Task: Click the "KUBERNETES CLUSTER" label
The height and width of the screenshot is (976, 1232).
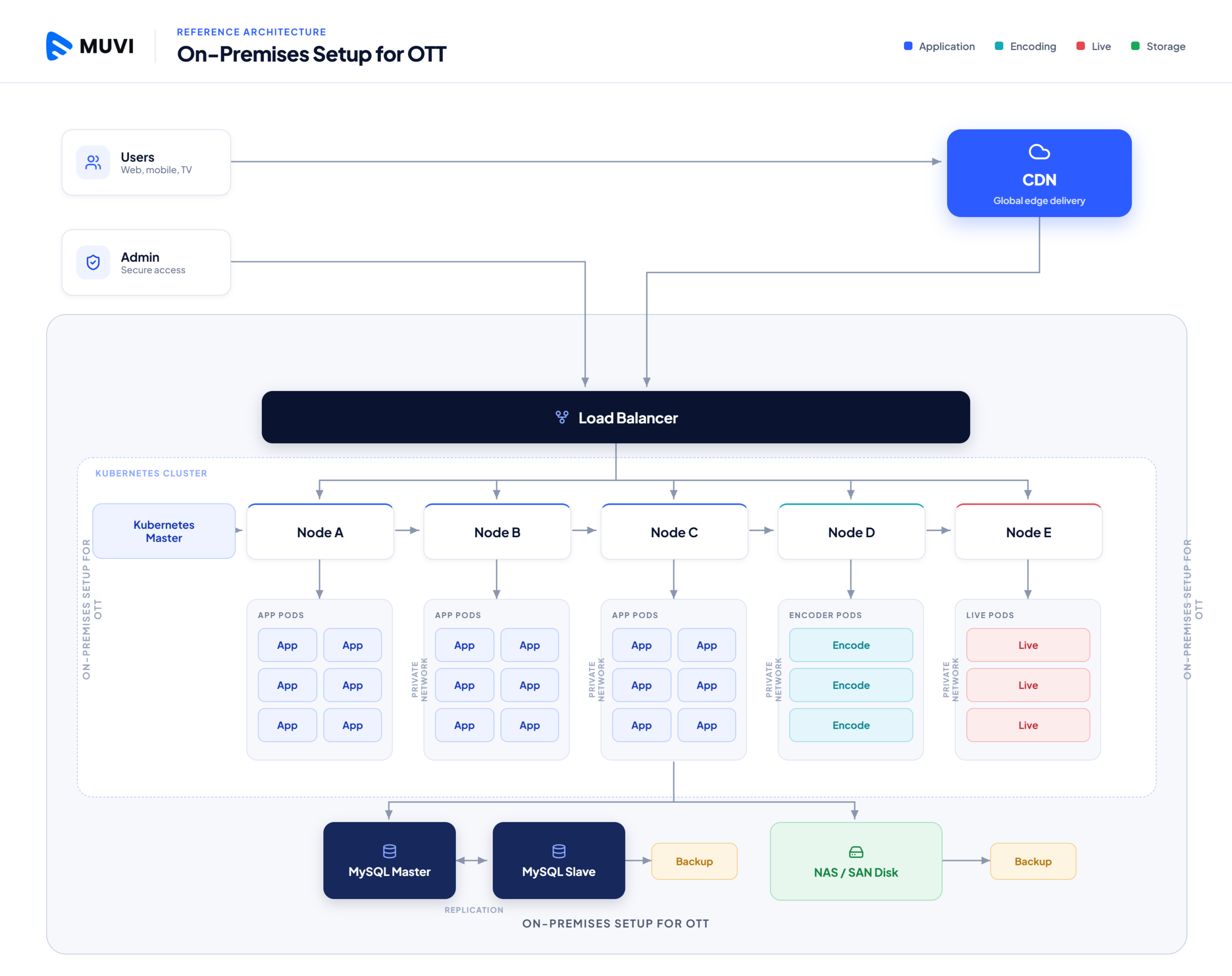Action: [x=151, y=473]
